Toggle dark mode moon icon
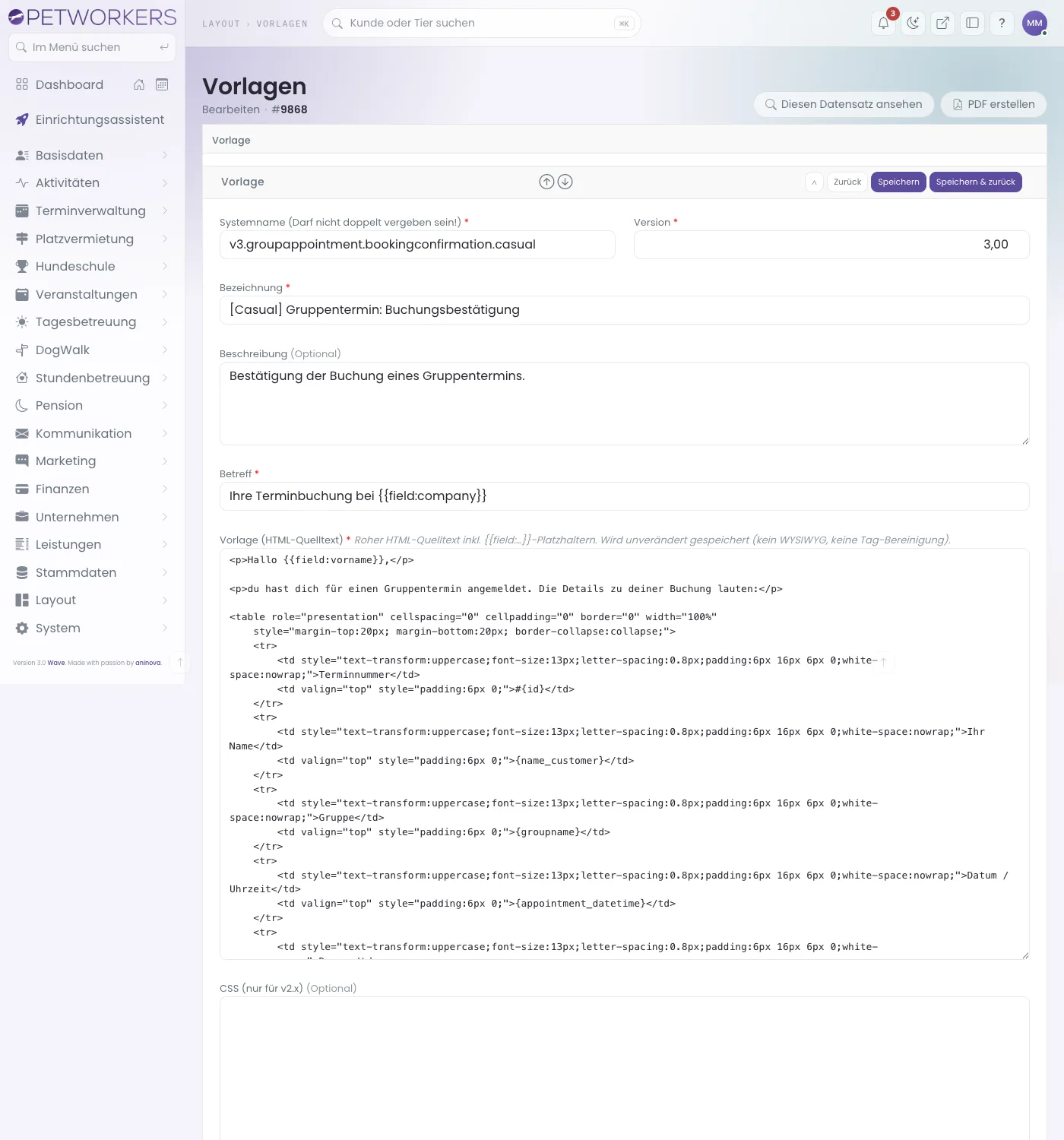 [913, 23]
